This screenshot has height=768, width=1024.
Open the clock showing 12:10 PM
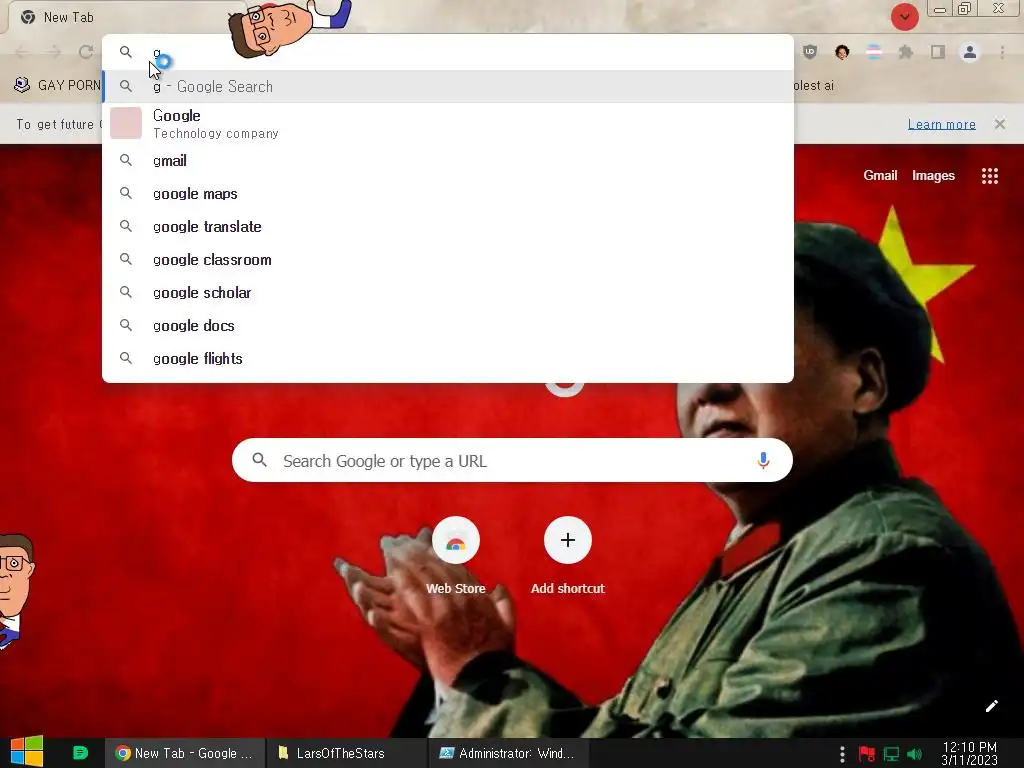[x=969, y=754]
